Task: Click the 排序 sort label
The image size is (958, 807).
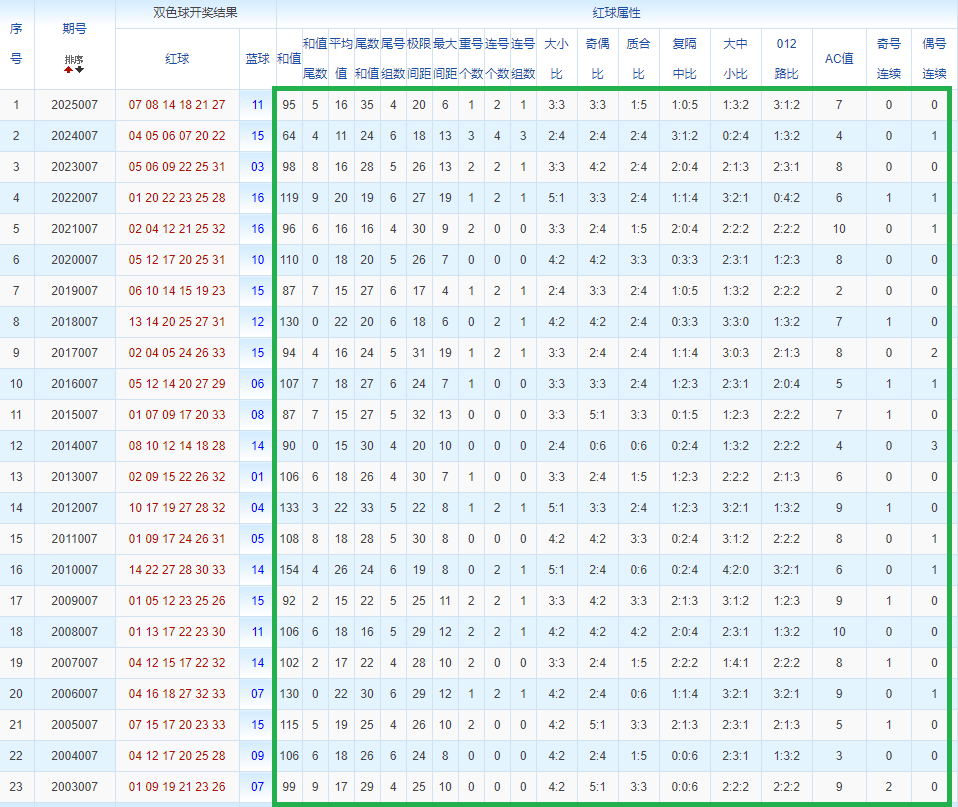Action: 74,59
